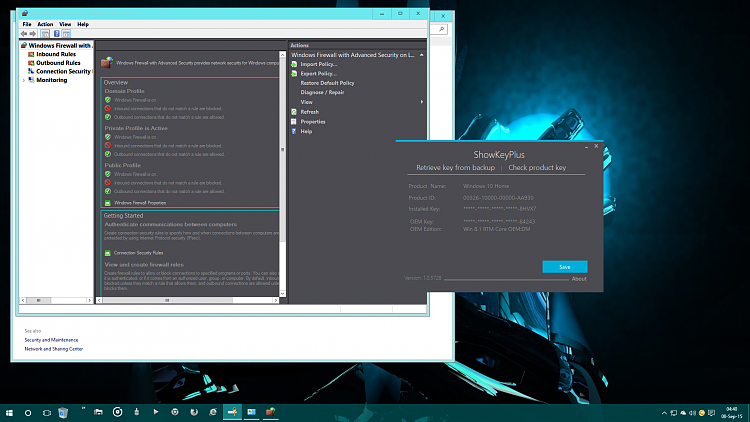750x422 pixels.
Task: Click the Help action in Actions pane
Action: pyautogui.click(x=306, y=131)
